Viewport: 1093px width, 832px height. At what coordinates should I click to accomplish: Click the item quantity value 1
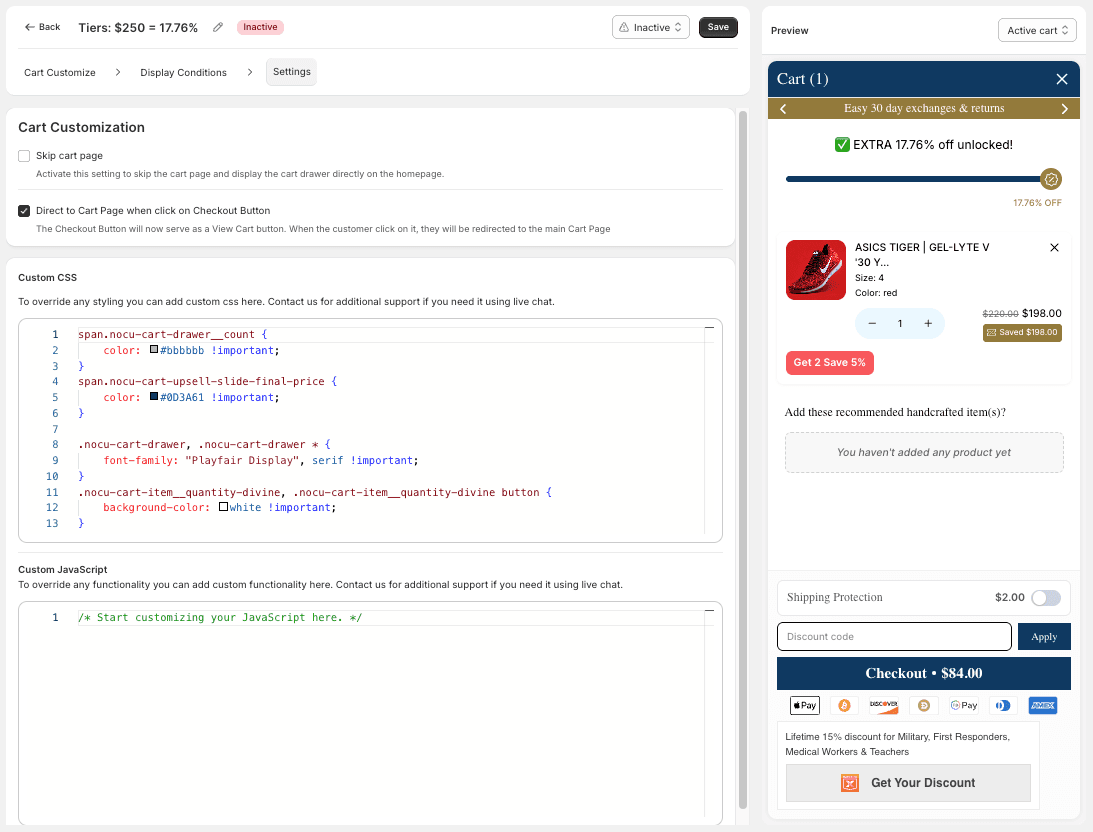coord(900,323)
